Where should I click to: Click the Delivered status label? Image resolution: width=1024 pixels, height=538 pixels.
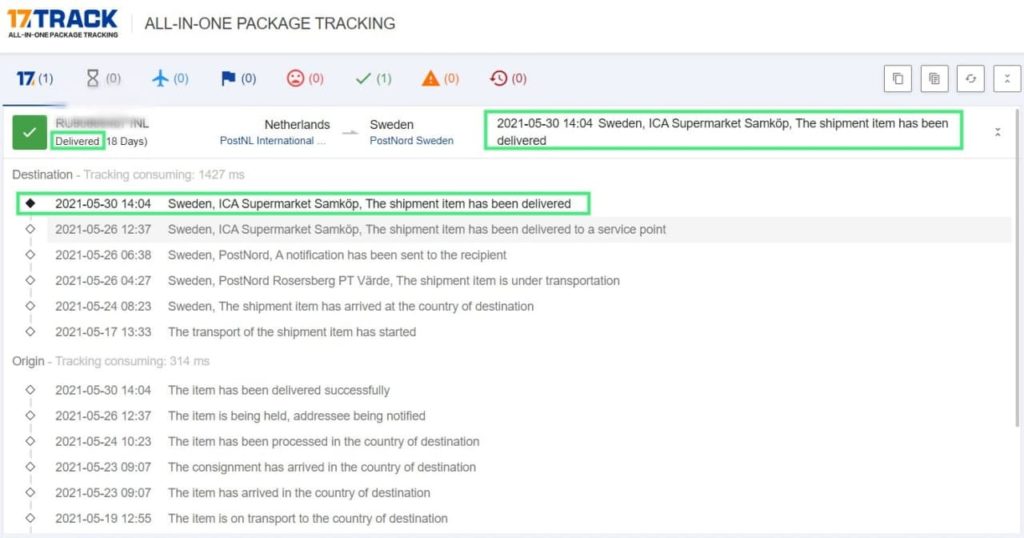pyautogui.click(x=77, y=141)
